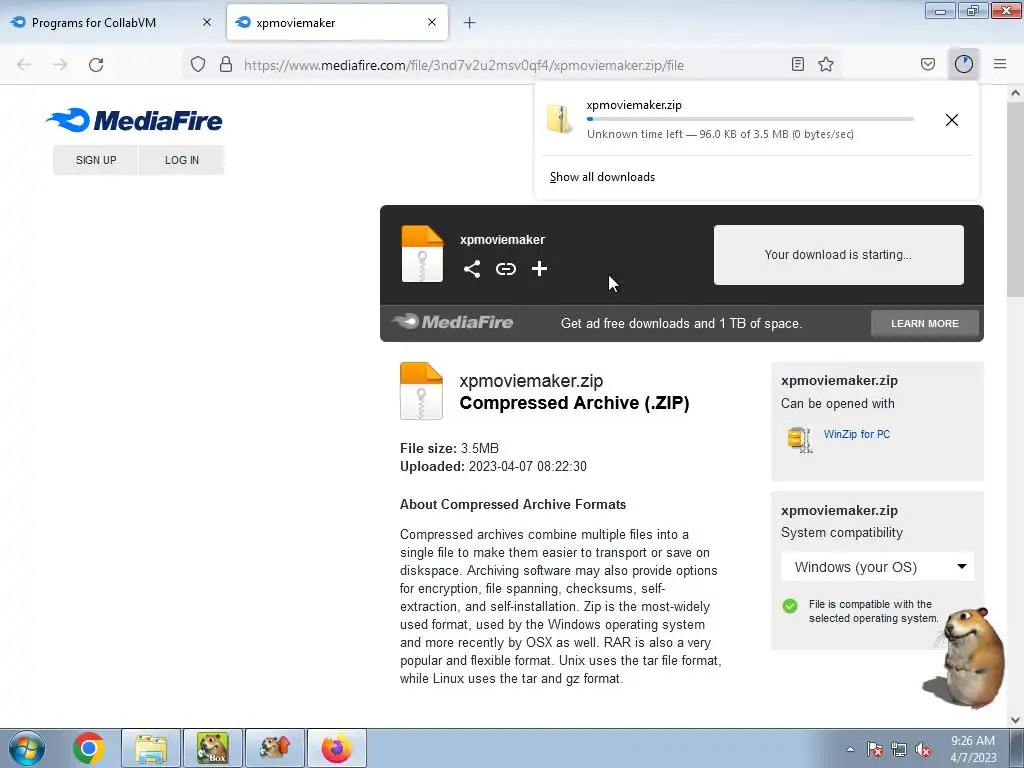Viewport: 1024px width, 768px height.
Task: Click the green compatibility checkmark icon
Action: point(790,605)
